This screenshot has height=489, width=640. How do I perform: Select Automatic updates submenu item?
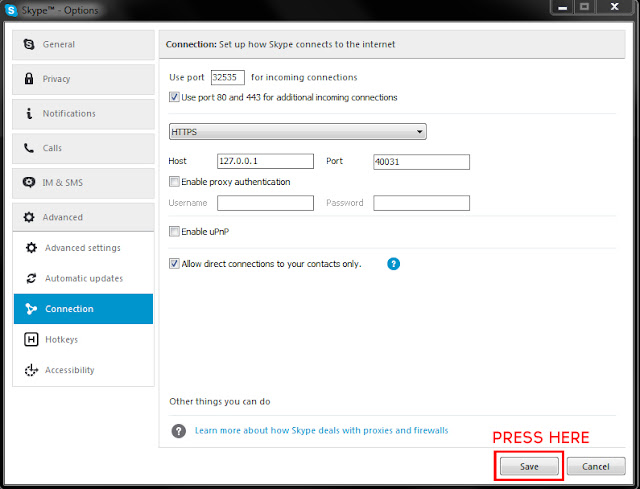pos(83,278)
